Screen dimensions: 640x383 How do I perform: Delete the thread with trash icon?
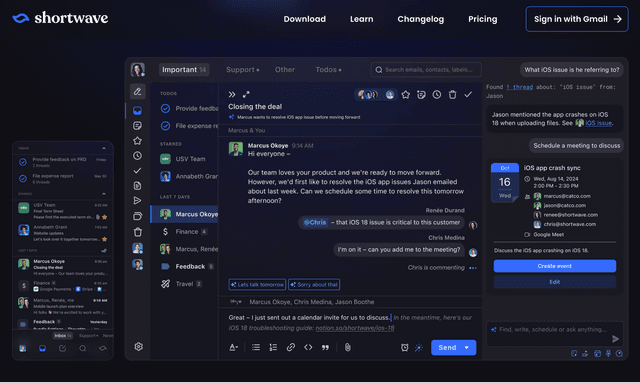pos(452,95)
